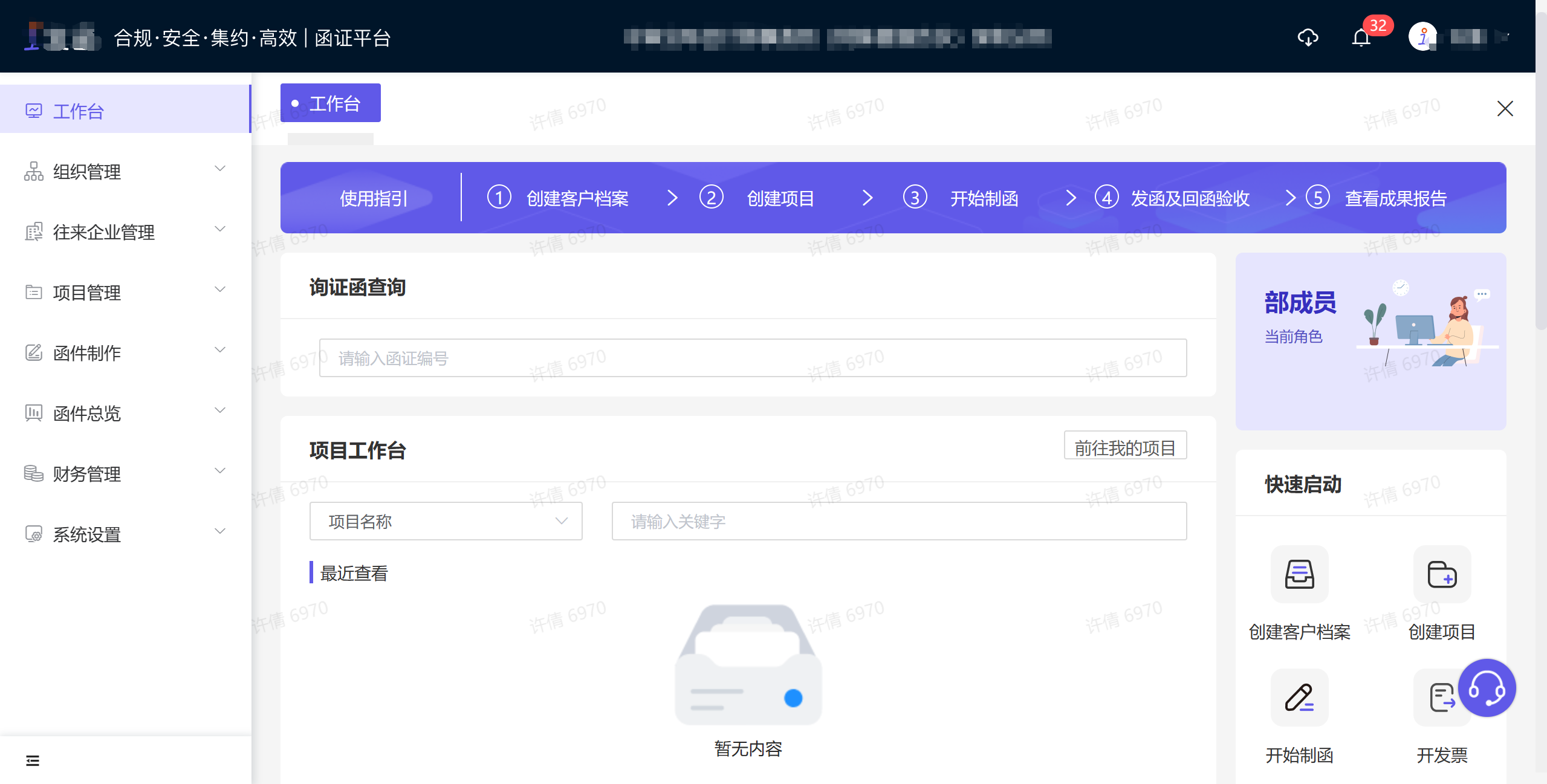
Task: Click the 组织管理 org-chart icon
Action: coord(34,171)
